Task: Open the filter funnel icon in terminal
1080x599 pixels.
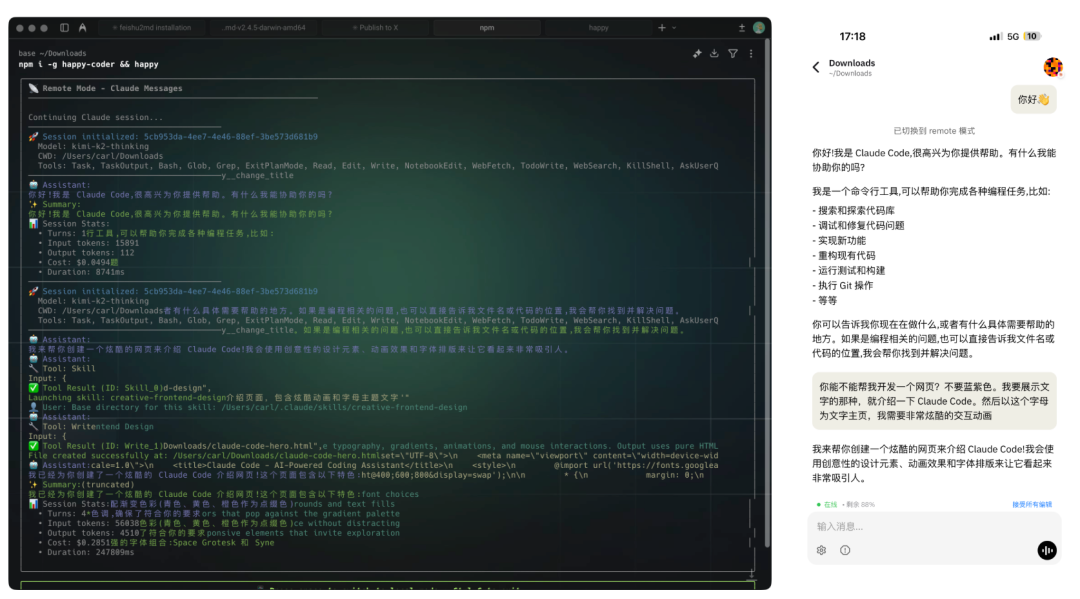Action: [732, 53]
